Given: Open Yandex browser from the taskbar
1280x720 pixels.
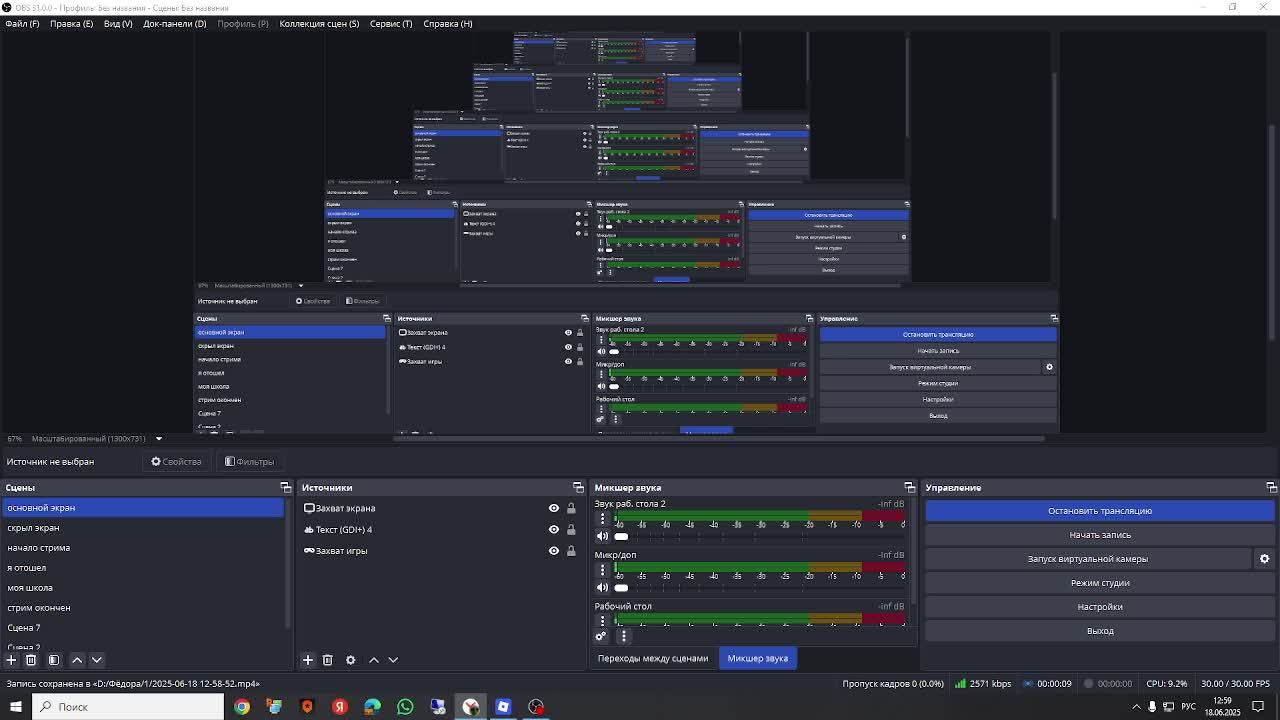Looking at the screenshot, I should pyautogui.click(x=340, y=707).
